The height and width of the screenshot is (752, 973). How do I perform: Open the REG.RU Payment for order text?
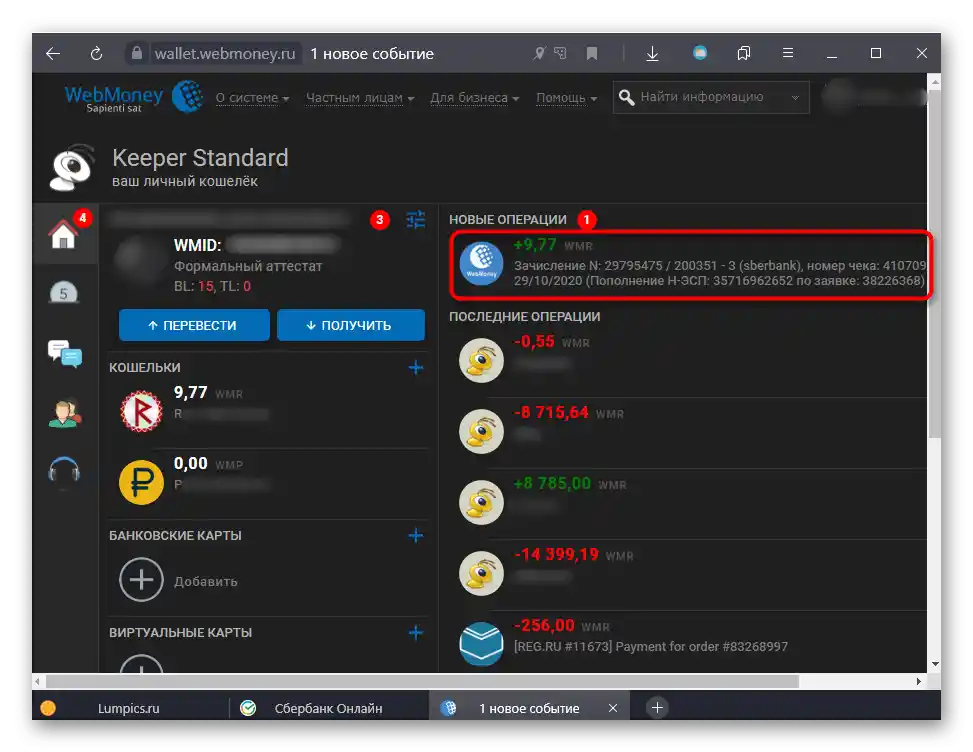coord(650,647)
